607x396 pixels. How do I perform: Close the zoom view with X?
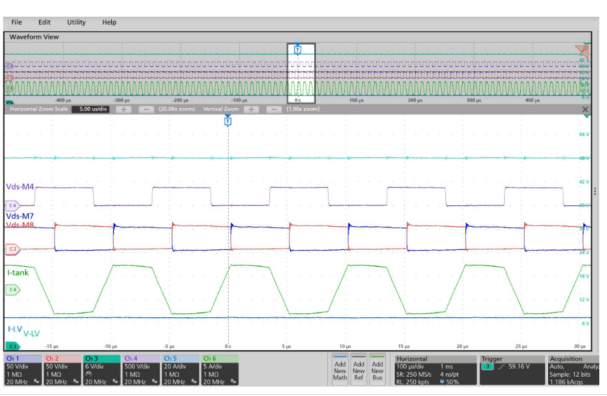[585, 110]
